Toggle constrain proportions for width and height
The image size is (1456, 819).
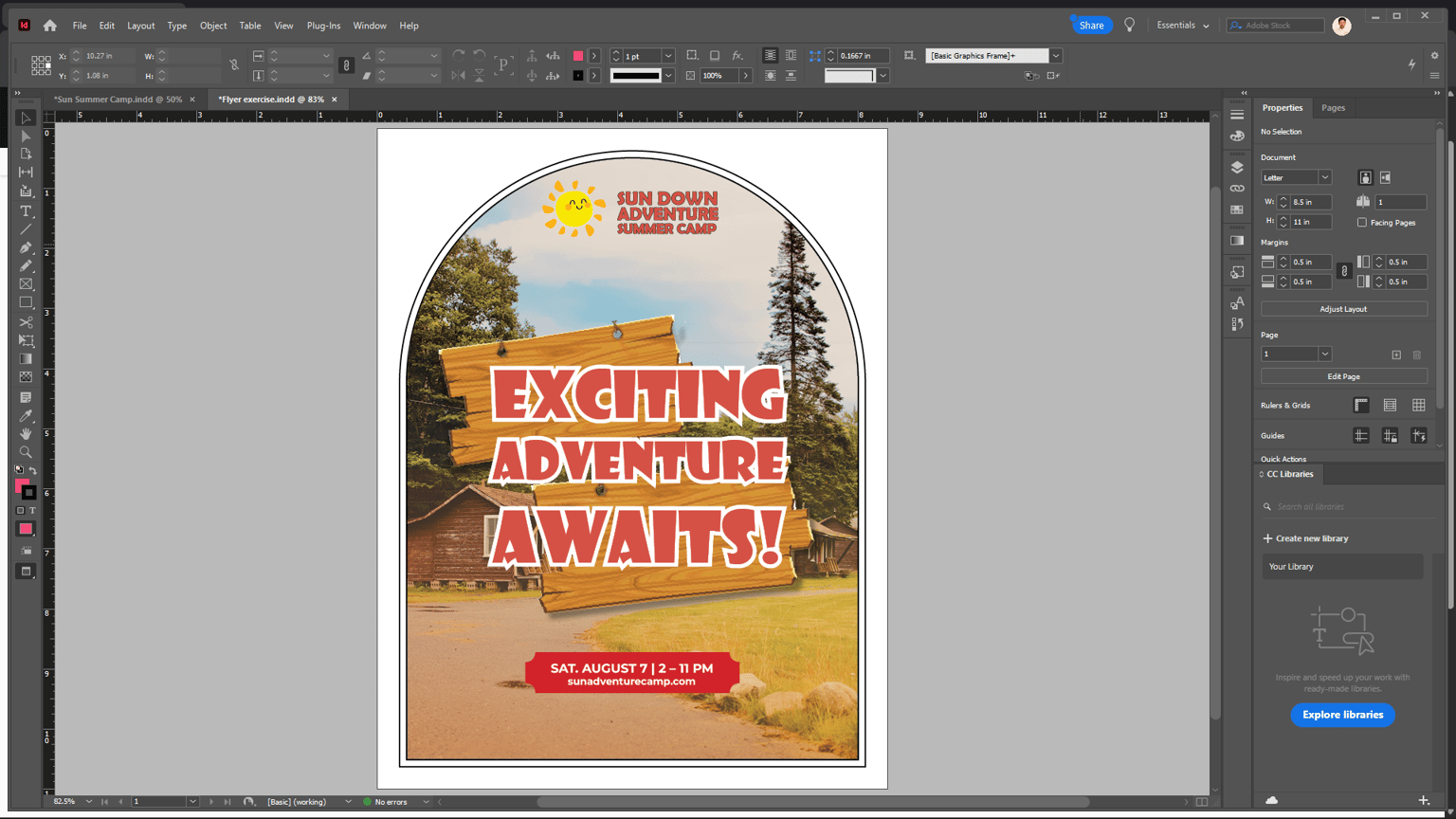(234, 65)
